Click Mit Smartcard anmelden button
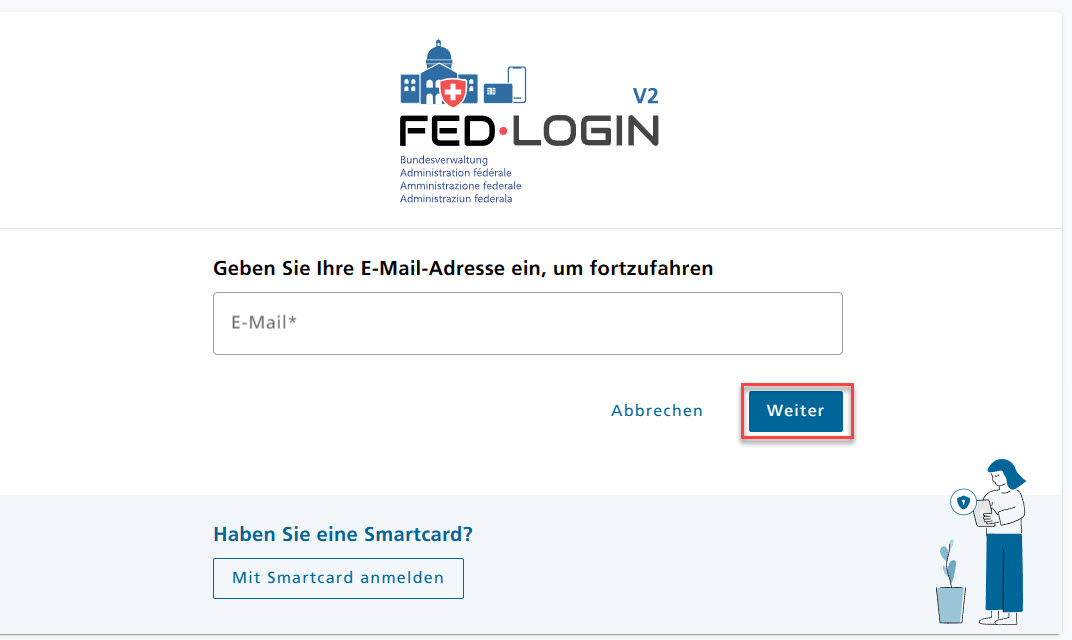Image resolution: width=1072 pixels, height=640 pixels. click(x=338, y=578)
